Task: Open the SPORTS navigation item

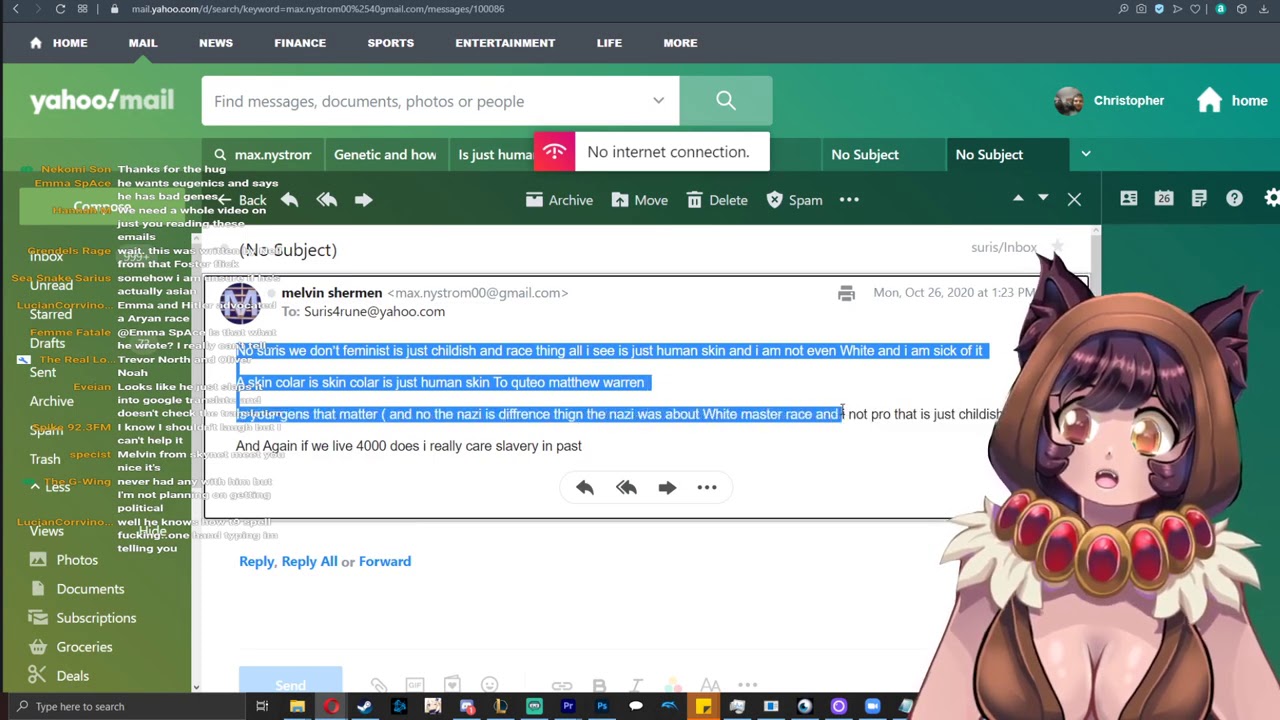Action: pos(390,43)
